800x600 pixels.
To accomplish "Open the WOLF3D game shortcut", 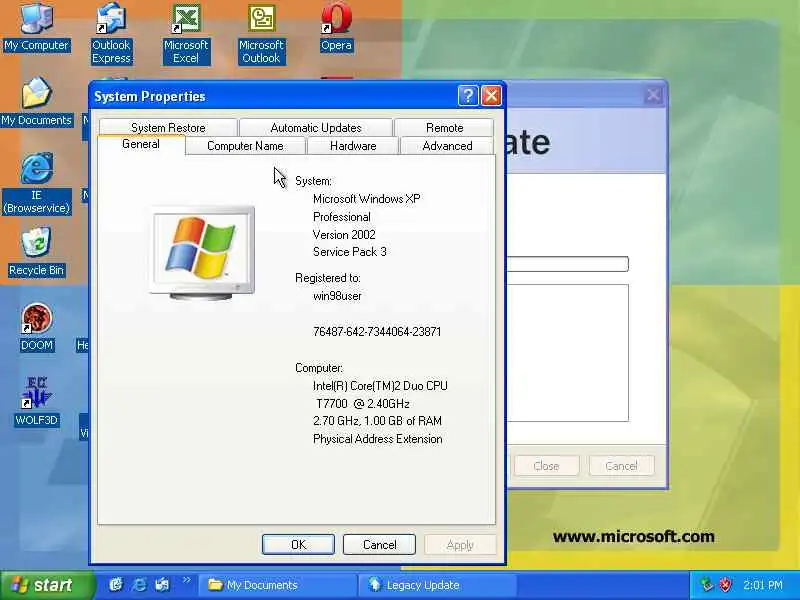I will [x=36, y=402].
